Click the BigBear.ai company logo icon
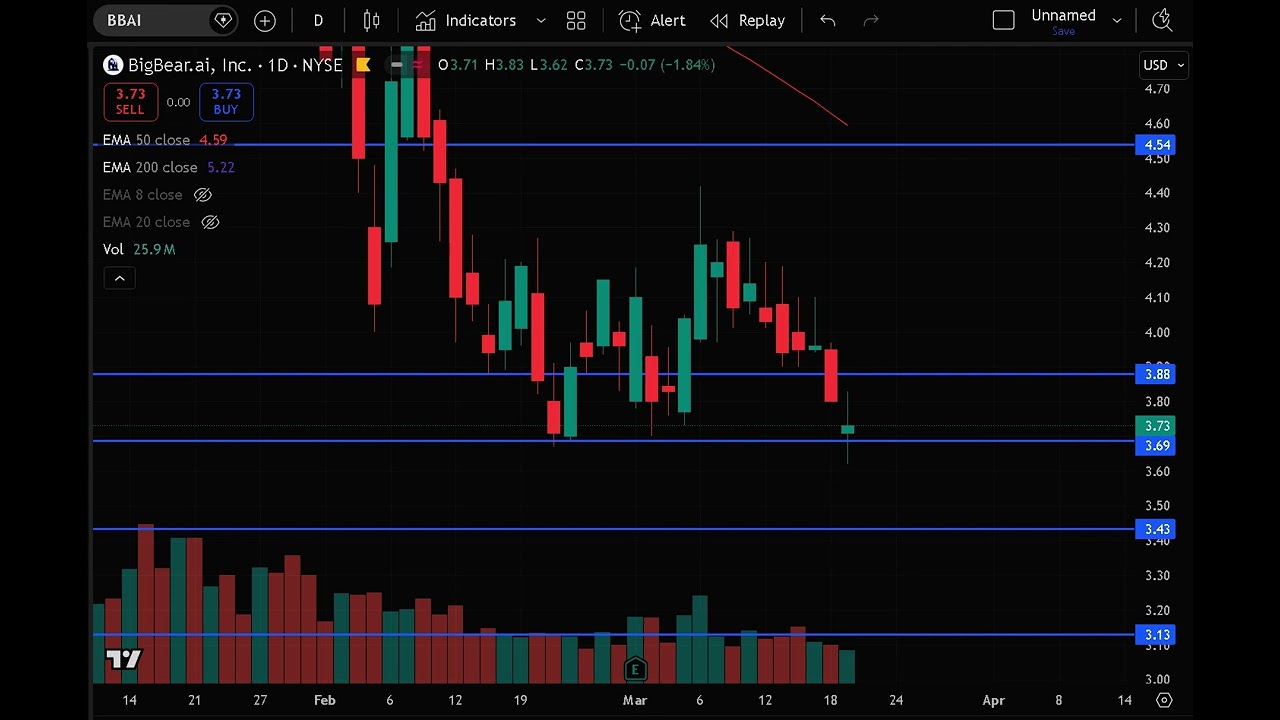This screenshot has width=1280, height=720. [x=113, y=65]
